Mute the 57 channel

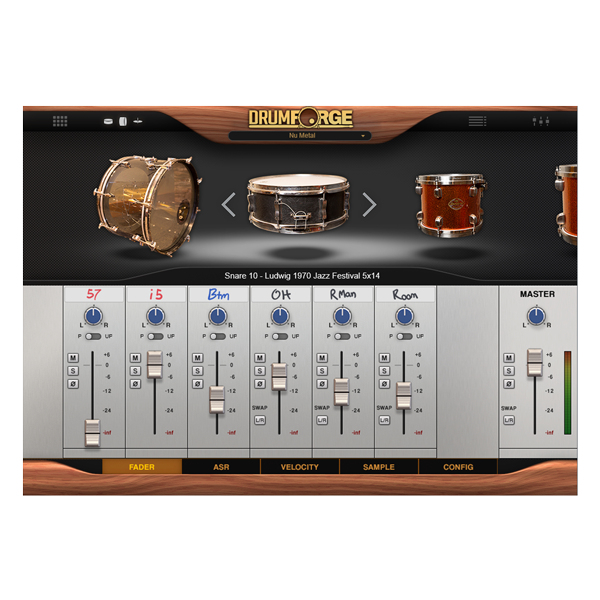(x=73, y=358)
